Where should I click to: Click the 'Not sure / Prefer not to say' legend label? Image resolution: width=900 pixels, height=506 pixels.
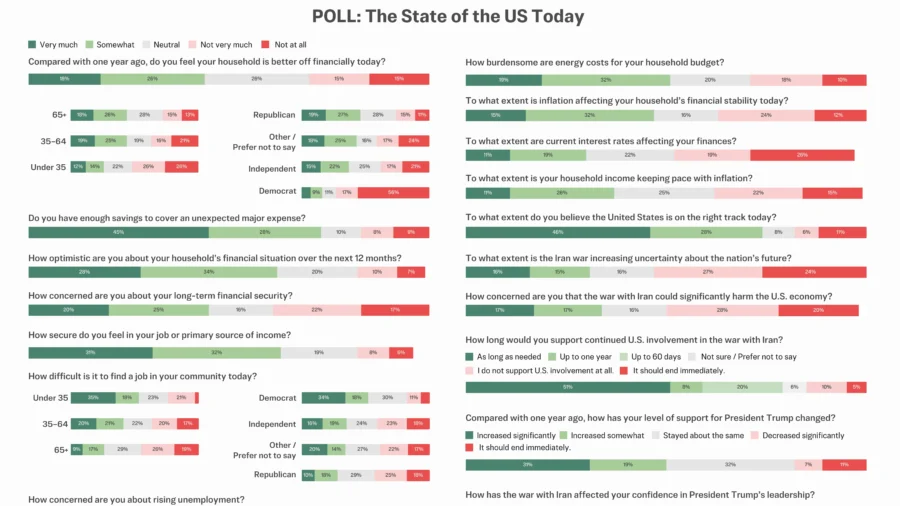point(750,356)
